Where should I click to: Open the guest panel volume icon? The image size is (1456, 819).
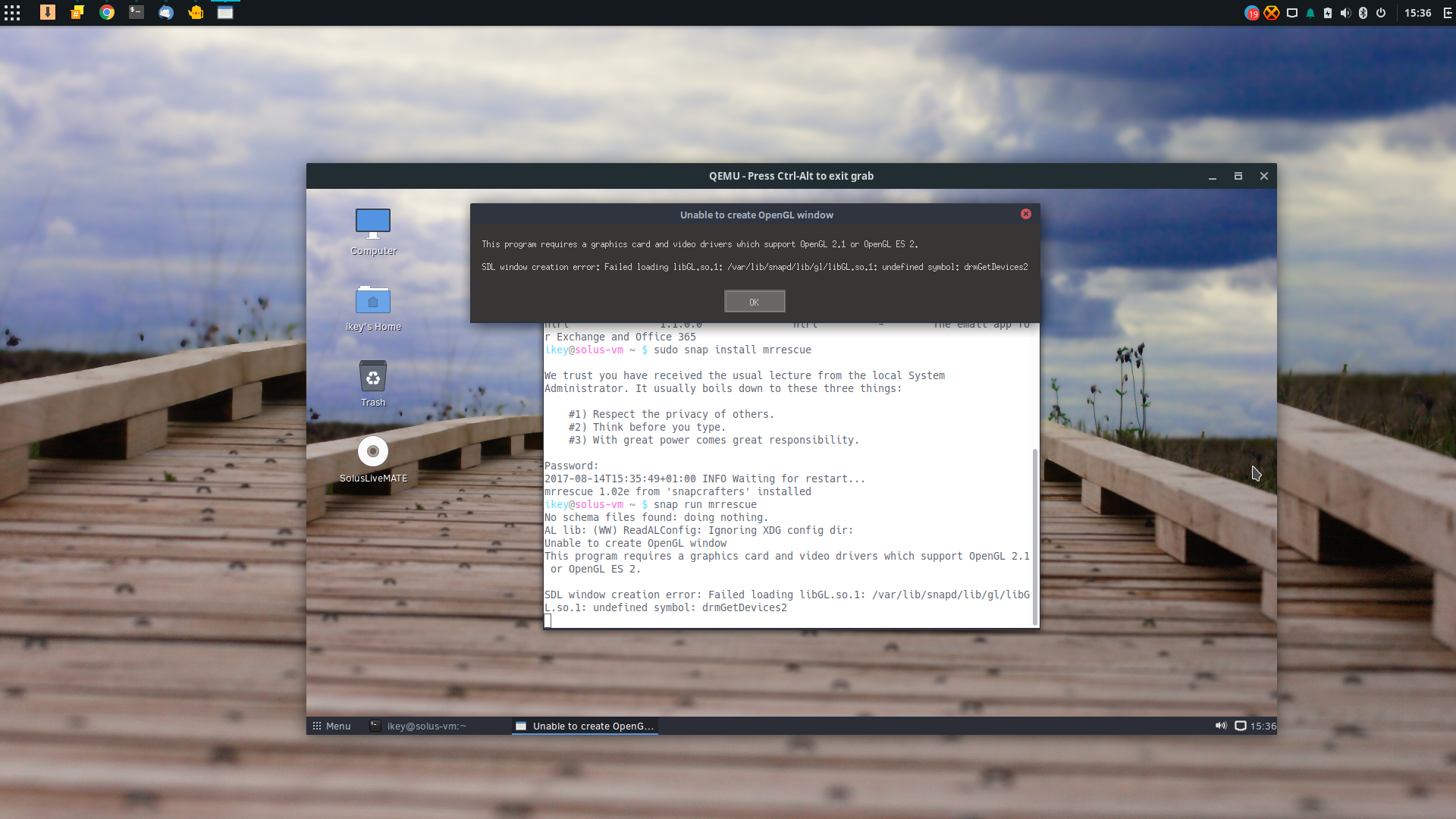point(1221,726)
